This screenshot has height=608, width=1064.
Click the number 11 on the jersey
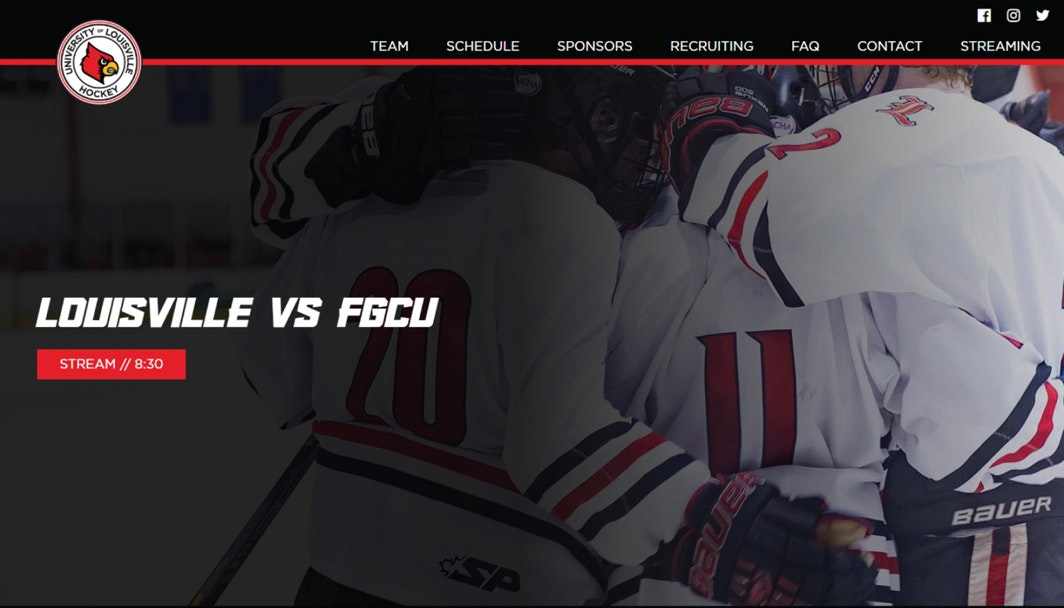749,400
